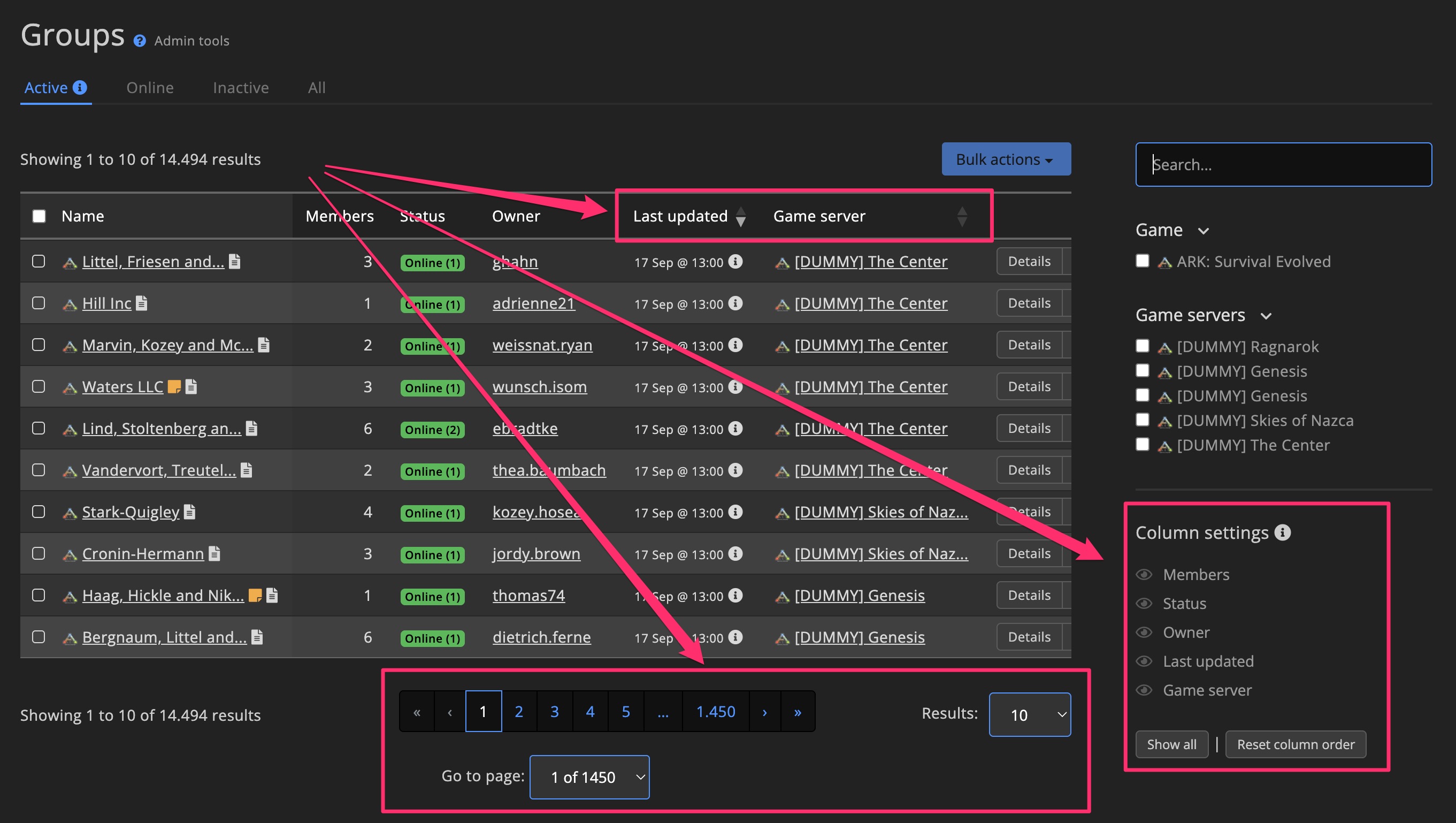Screen dimensions: 1456x823
Task: Check the select-all checkbox in the table header
Action: 39,215
